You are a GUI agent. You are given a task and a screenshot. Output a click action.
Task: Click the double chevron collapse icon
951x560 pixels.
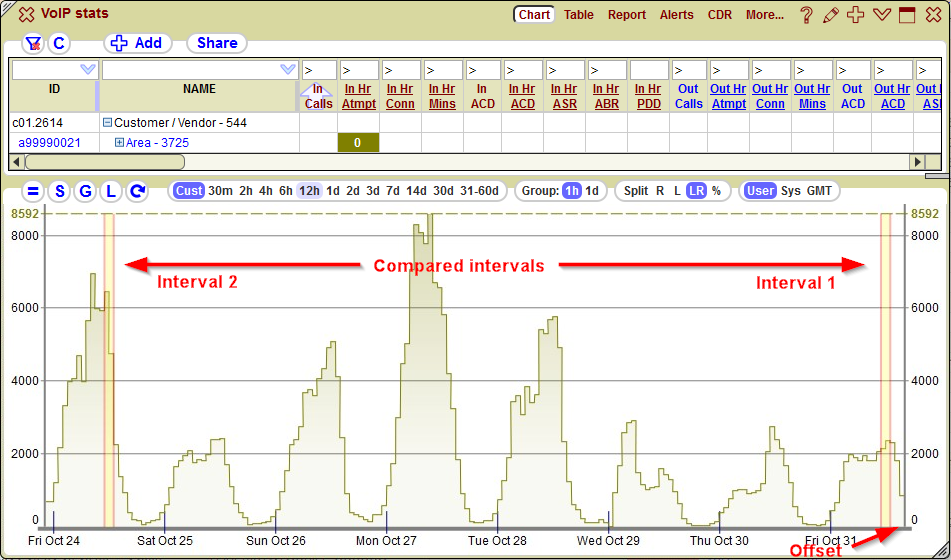click(881, 15)
